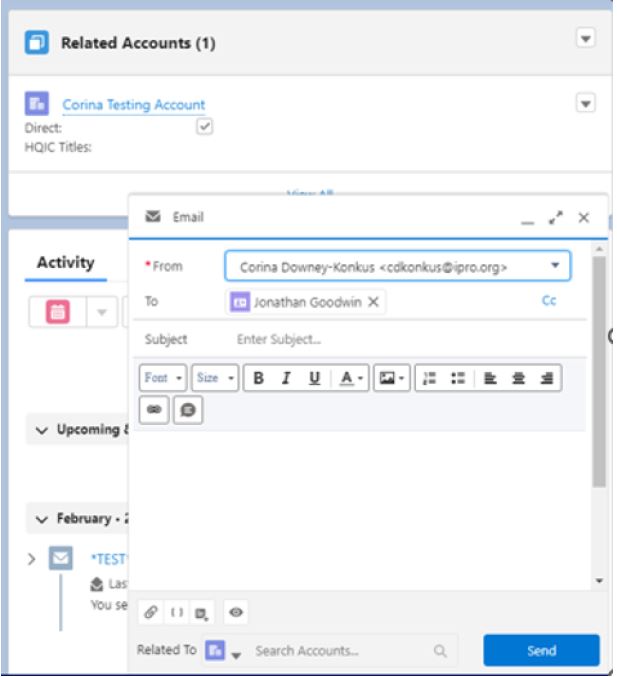Open the Corina Testing Account row actions dropdown
Screen dimensions: 617x677
coord(585,104)
